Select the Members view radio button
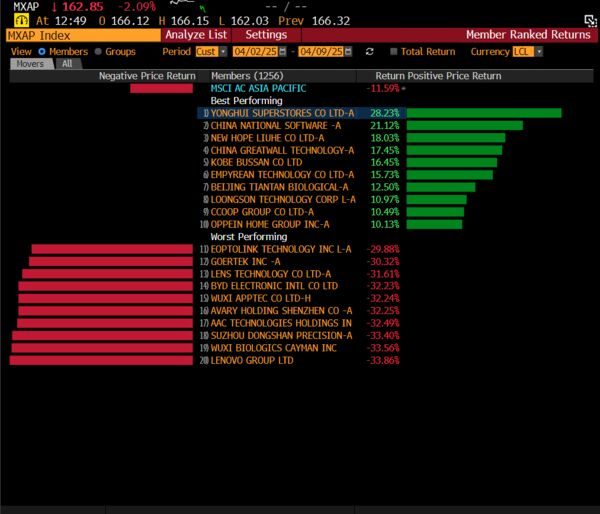Screen dimensions: 600x514 tap(41, 51)
